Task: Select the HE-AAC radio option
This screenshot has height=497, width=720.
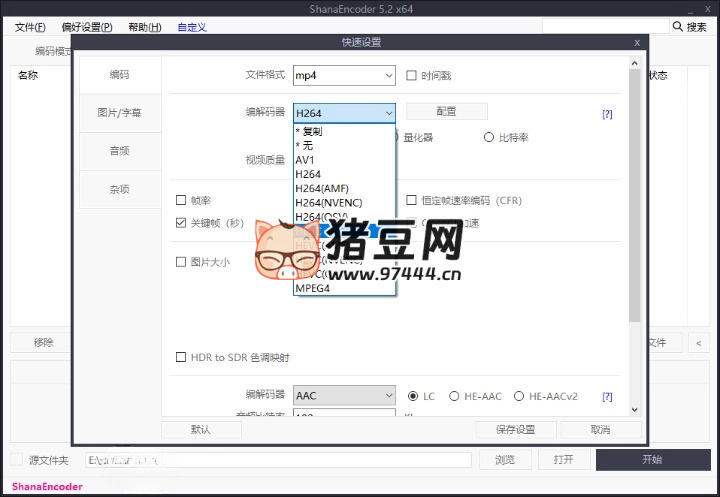Action: click(455, 396)
